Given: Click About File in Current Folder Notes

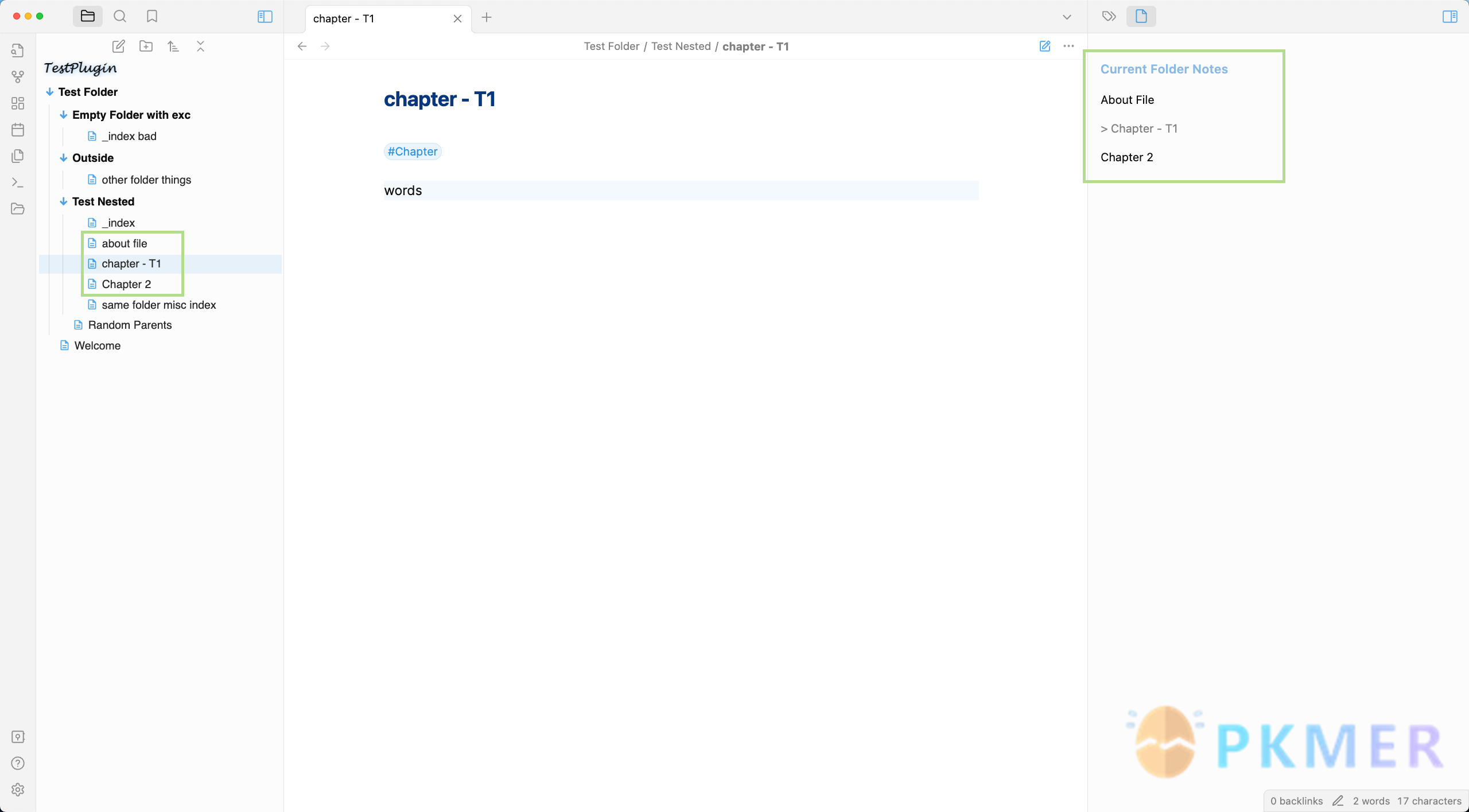Looking at the screenshot, I should [1127, 99].
